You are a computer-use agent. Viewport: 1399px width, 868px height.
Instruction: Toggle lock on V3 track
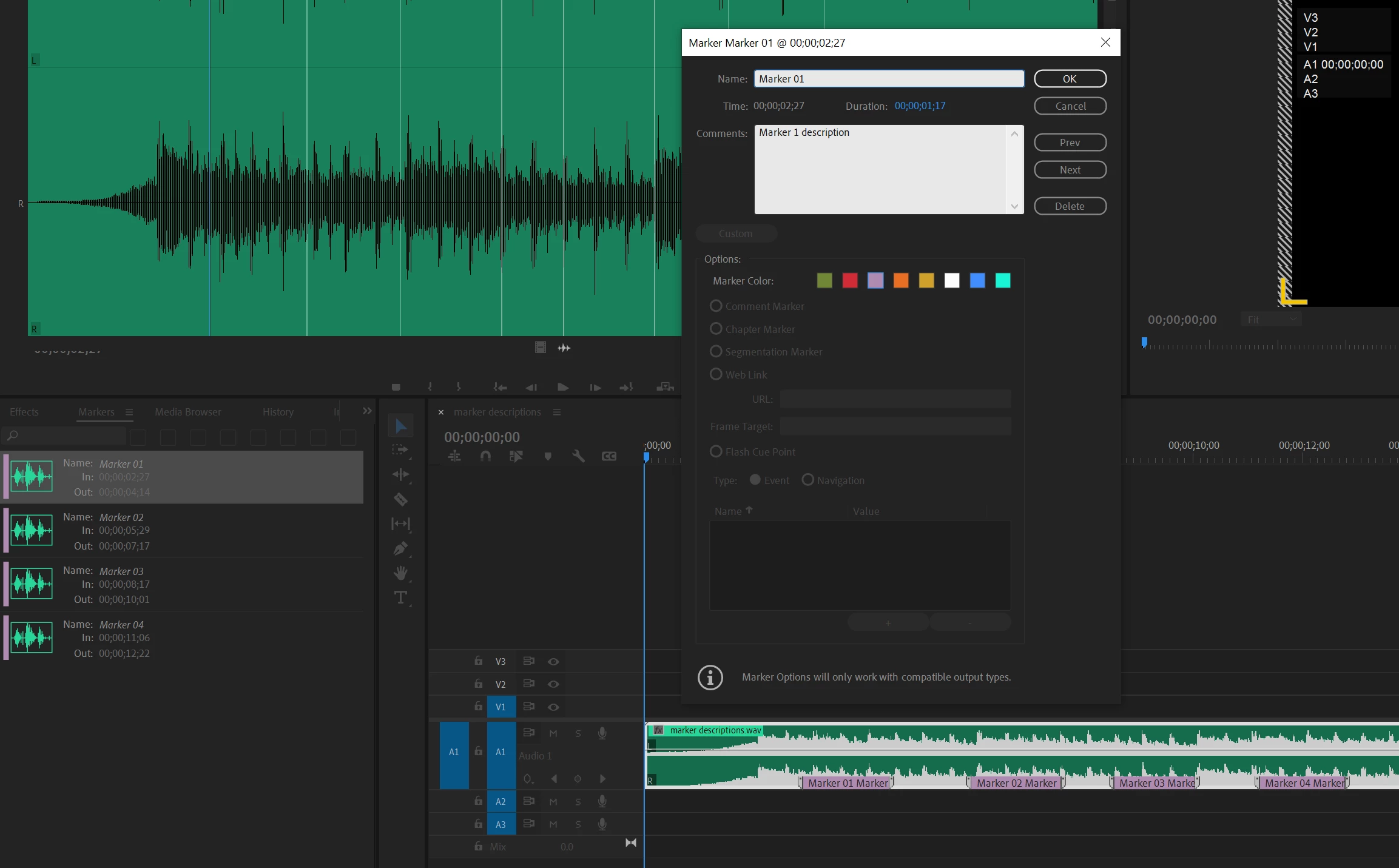(x=479, y=661)
